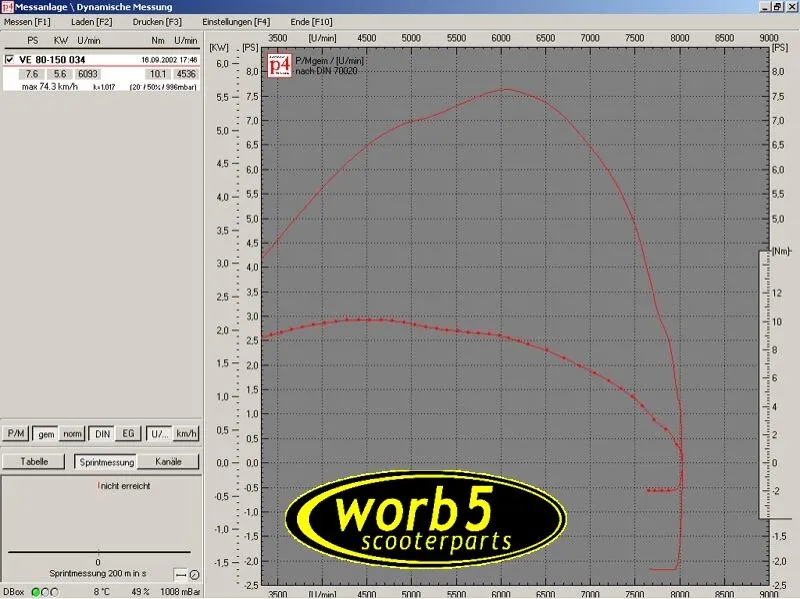The height and width of the screenshot is (599, 800).
Task: Click the p4 logo in the chart corner
Action: [278, 67]
